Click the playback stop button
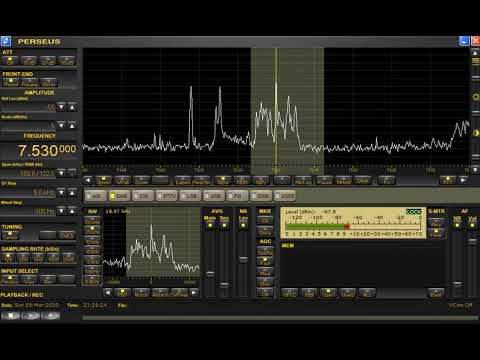 coord(11,315)
